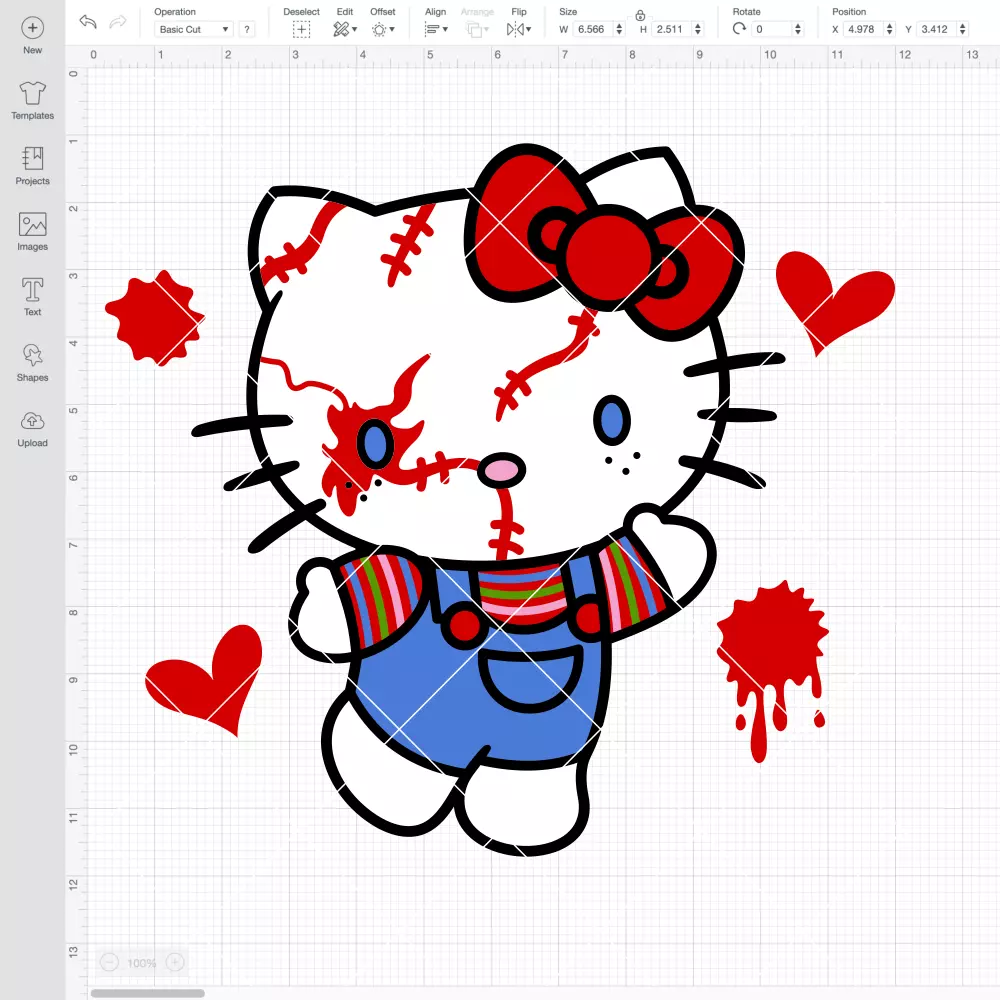This screenshot has height=1000, width=1000.
Task: Click the Width size field
Action: pyautogui.click(x=592, y=29)
